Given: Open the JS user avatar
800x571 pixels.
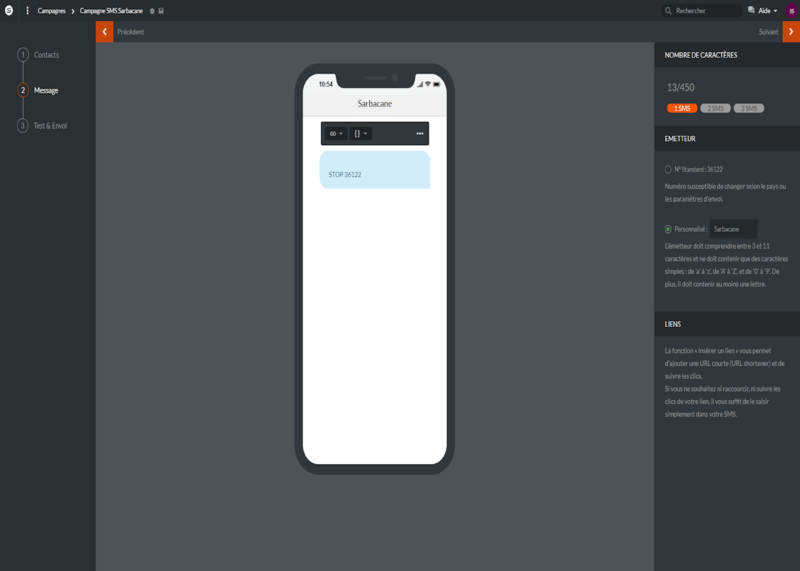Looking at the screenshot, I should tap(791, 11).
